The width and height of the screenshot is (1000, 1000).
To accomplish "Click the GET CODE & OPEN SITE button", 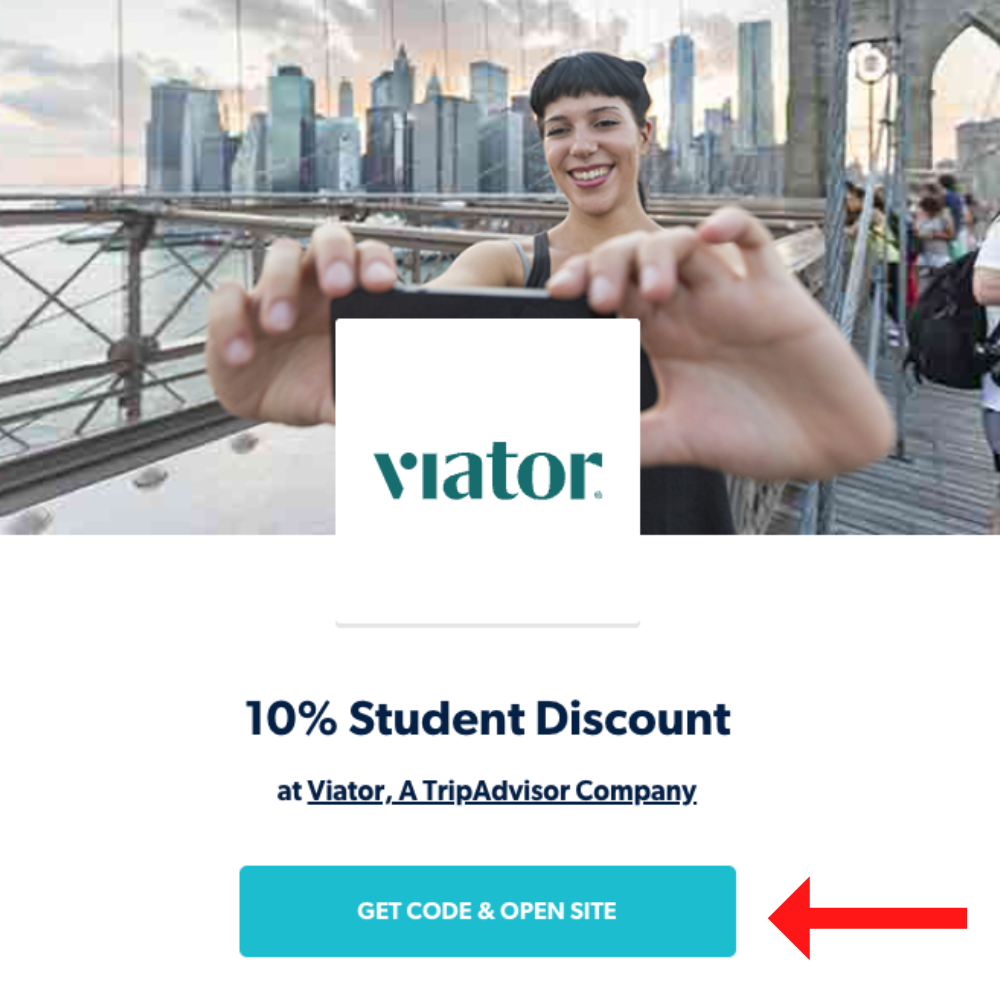I will (487, 911).
